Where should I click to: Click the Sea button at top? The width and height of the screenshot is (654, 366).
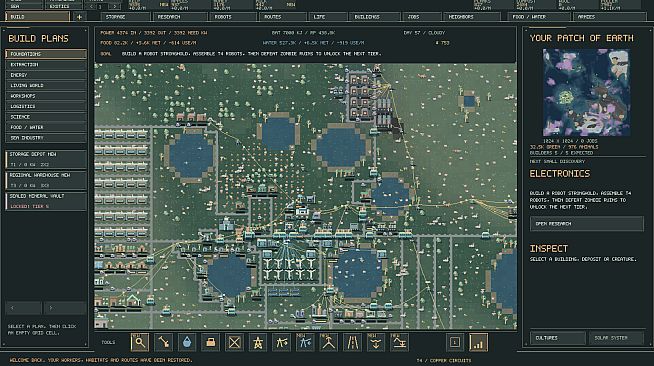(23, 6)
